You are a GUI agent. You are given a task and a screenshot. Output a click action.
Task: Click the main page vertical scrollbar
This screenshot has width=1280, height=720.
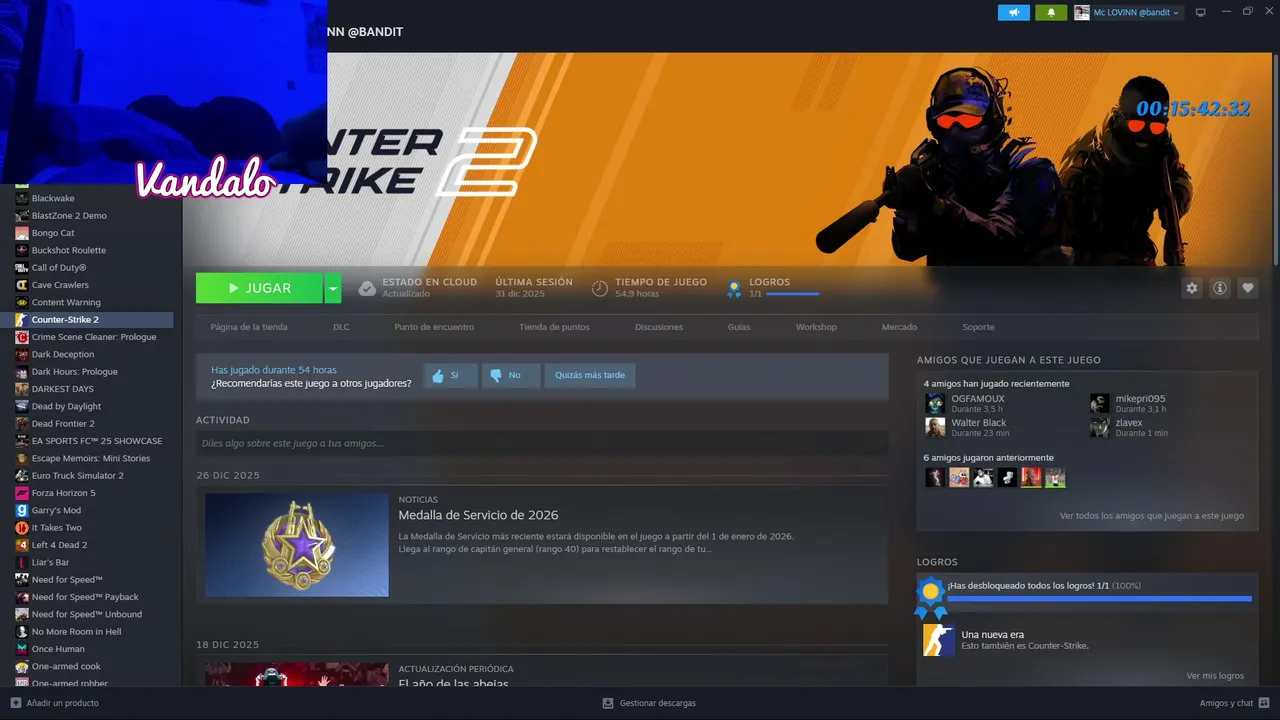[1275, 160]
